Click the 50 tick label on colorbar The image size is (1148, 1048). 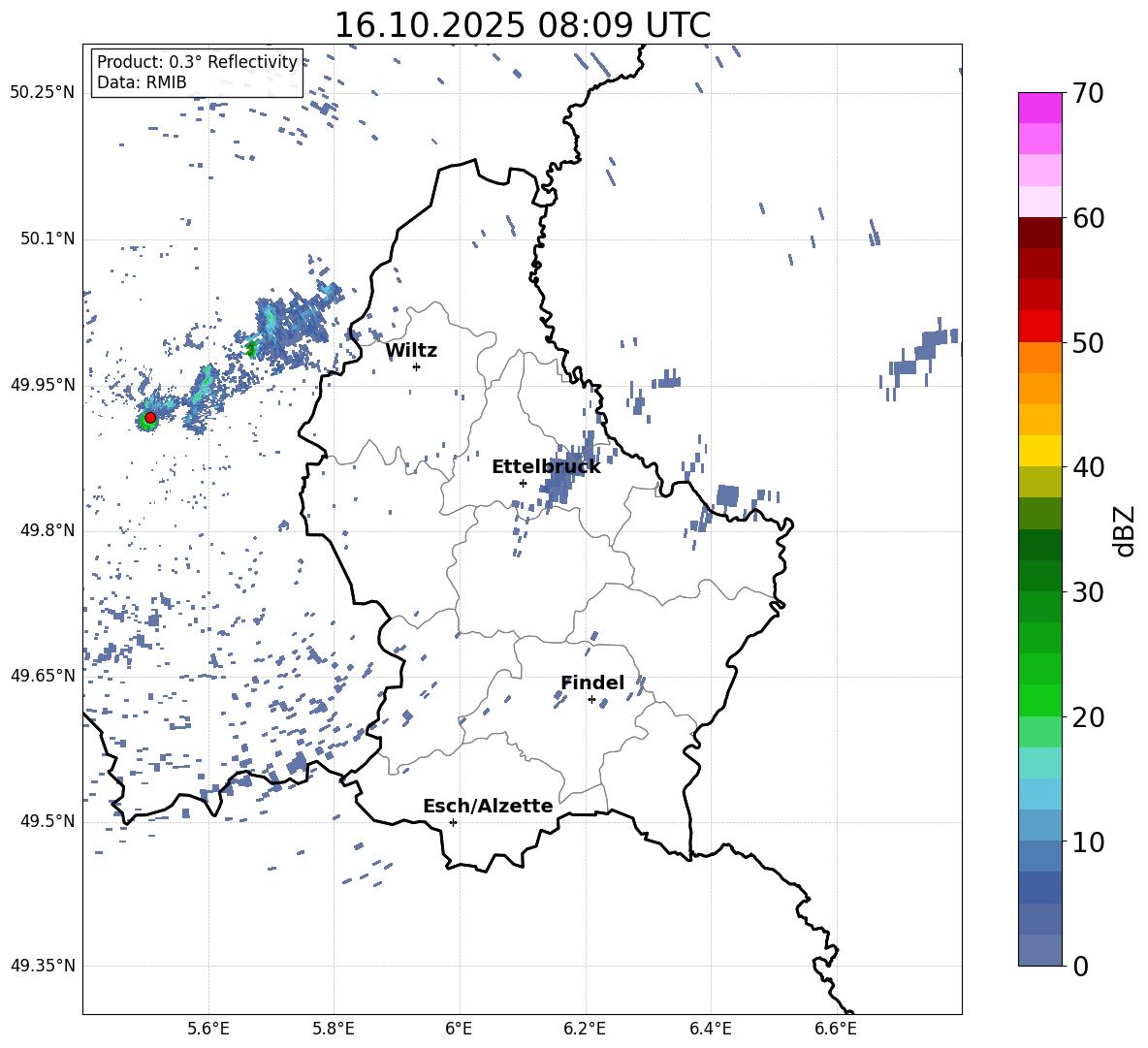coord(1088,343)
